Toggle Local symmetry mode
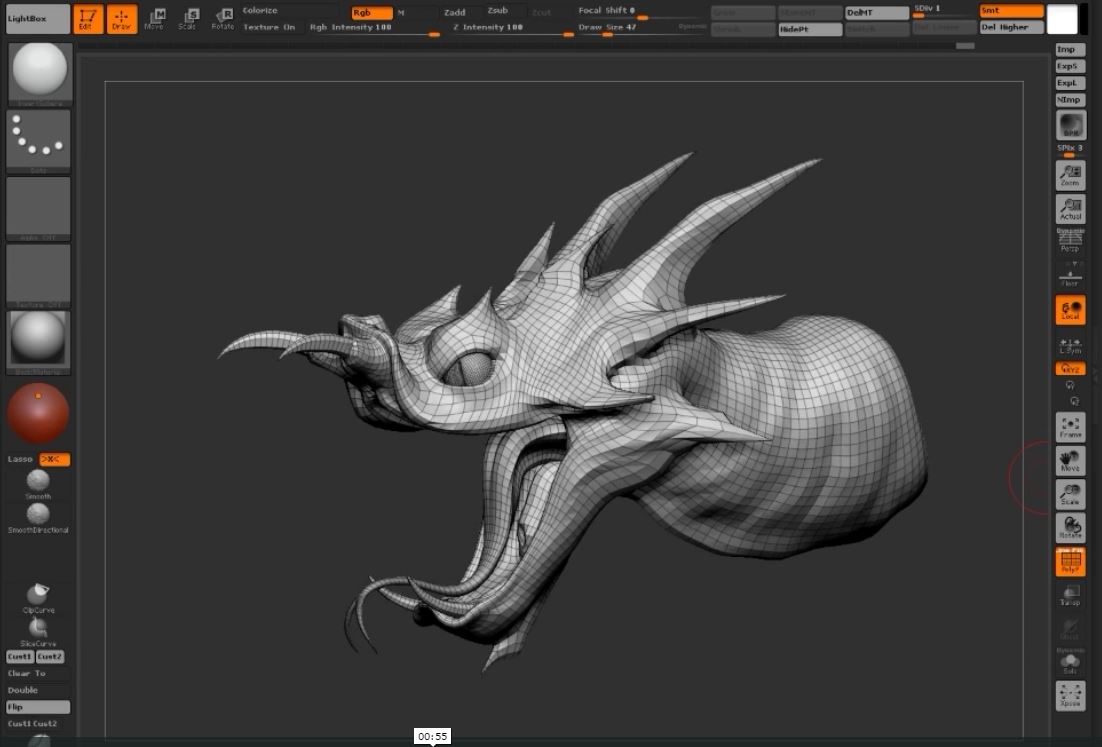 pos(1070,310)
